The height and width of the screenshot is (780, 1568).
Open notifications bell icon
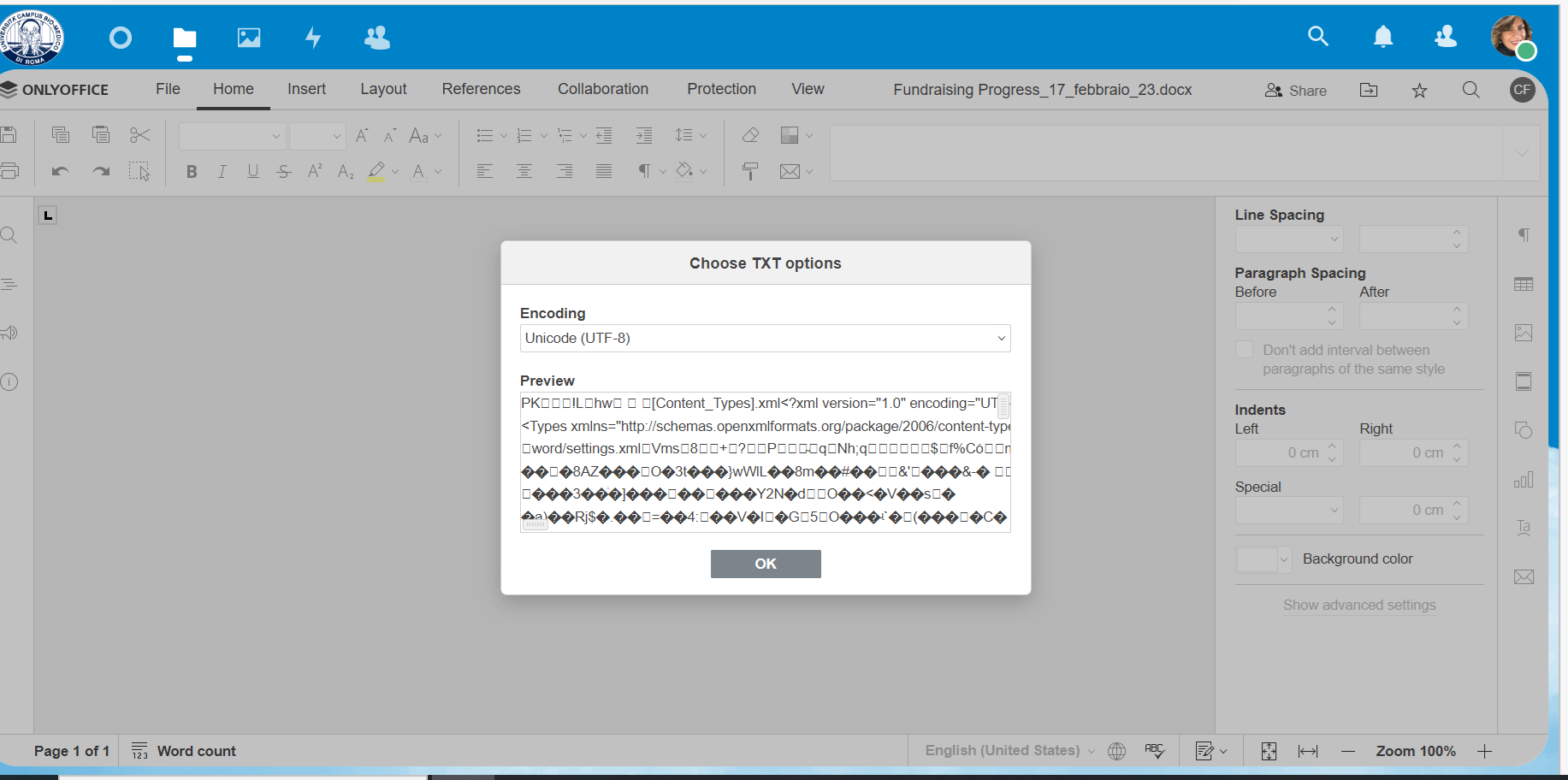1383,36
